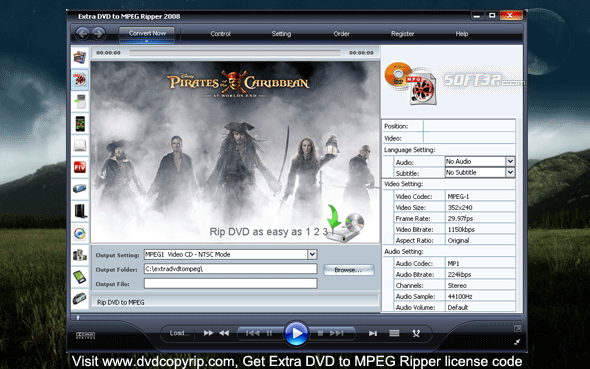Click the forward arrow navigation icon

98,33
